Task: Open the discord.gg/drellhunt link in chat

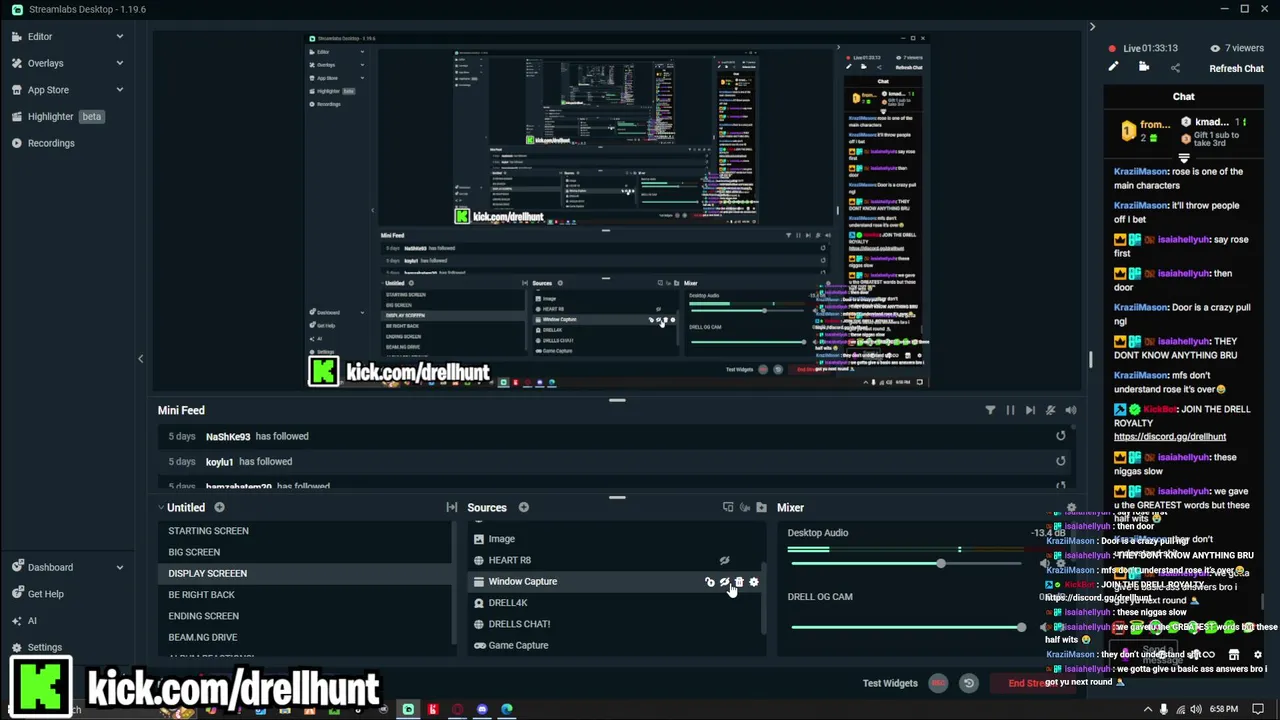Action: coord(1170,437)
